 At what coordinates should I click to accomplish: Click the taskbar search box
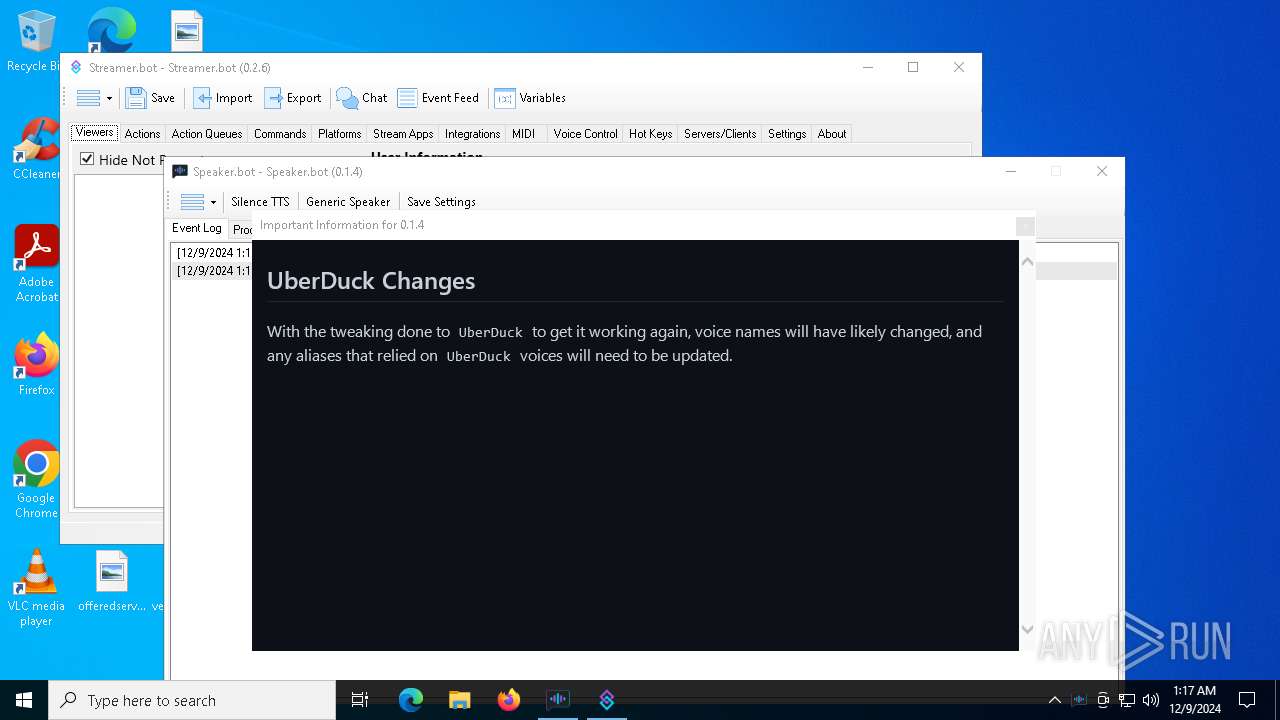[192, 700]
